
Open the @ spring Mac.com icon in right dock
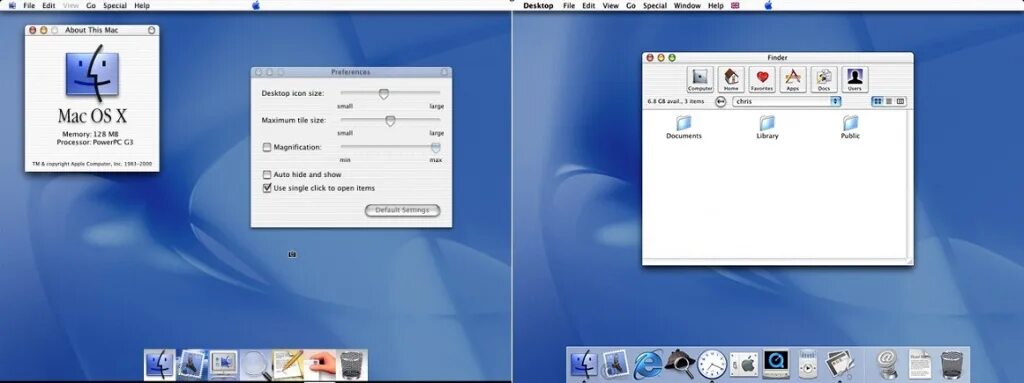[887, 364]
